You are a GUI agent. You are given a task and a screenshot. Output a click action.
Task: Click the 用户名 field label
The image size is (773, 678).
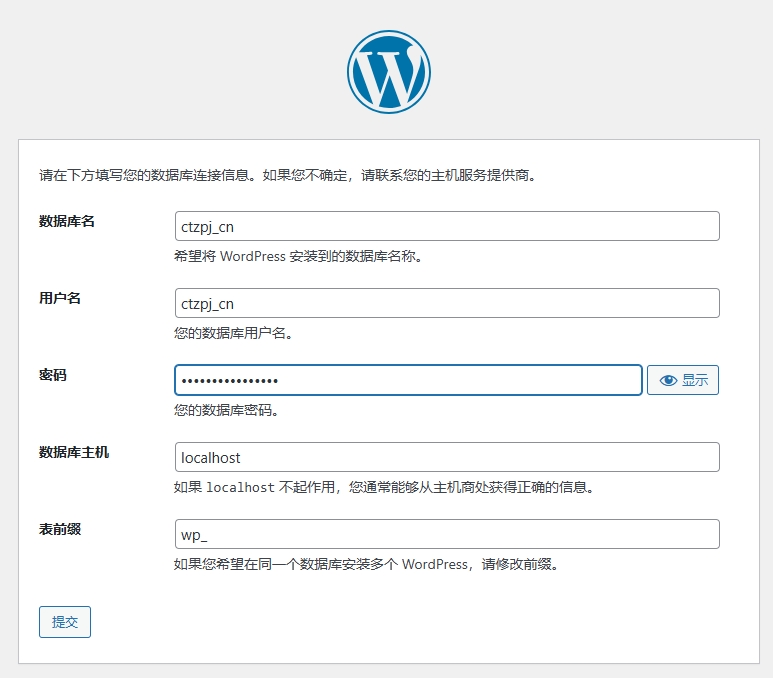[x=60, y=298]
